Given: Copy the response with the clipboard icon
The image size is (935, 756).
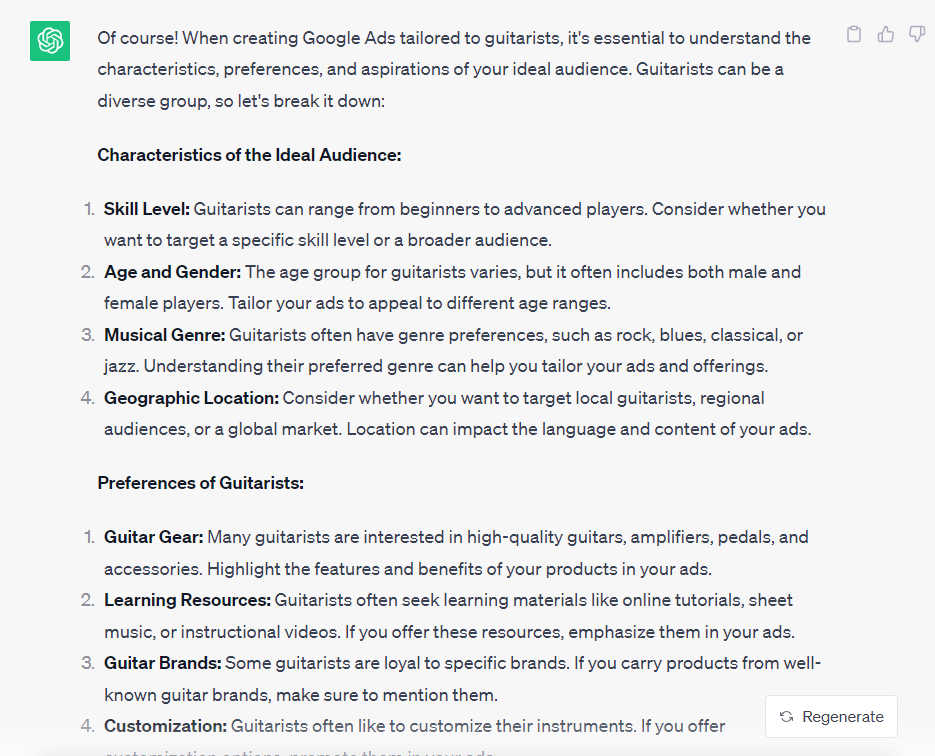Looking at the screenshot, I should pos(854,35).
